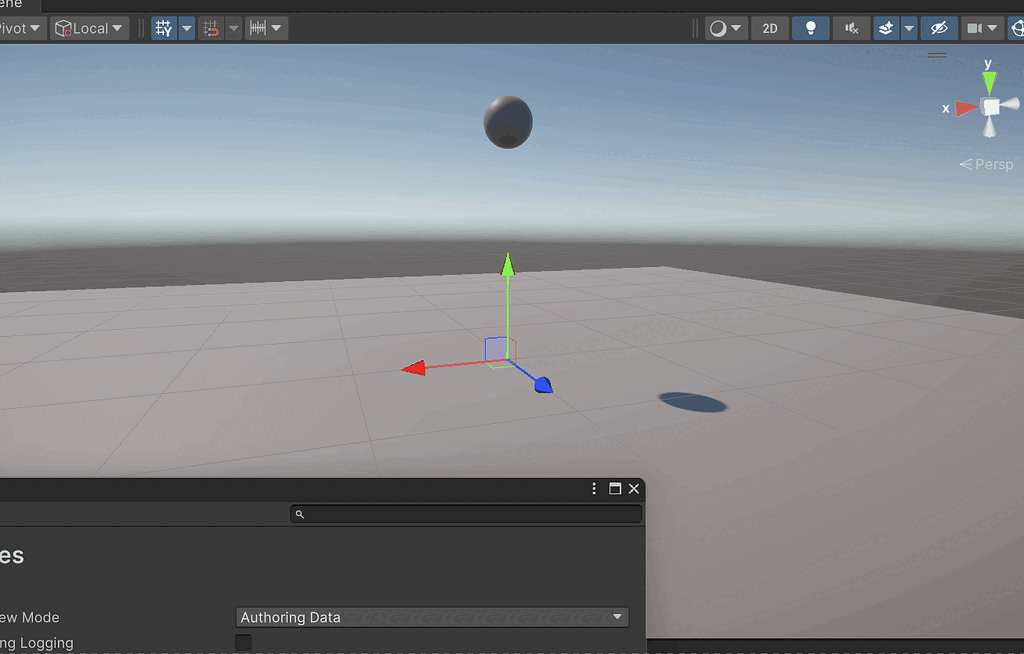Screen dimensions: 1024x654
Task: Click inside the panel's search field
Action: [466, 513]
